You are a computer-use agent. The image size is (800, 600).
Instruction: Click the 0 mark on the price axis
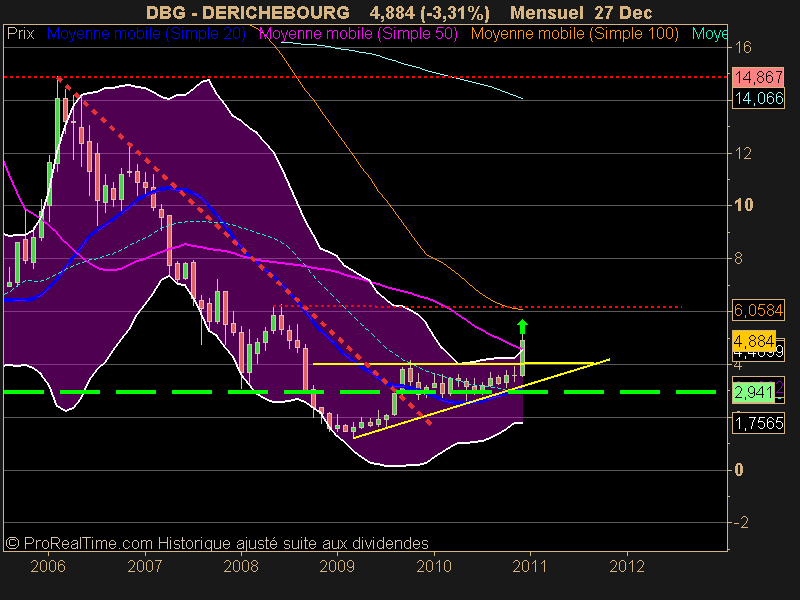(x=739, y=469)
